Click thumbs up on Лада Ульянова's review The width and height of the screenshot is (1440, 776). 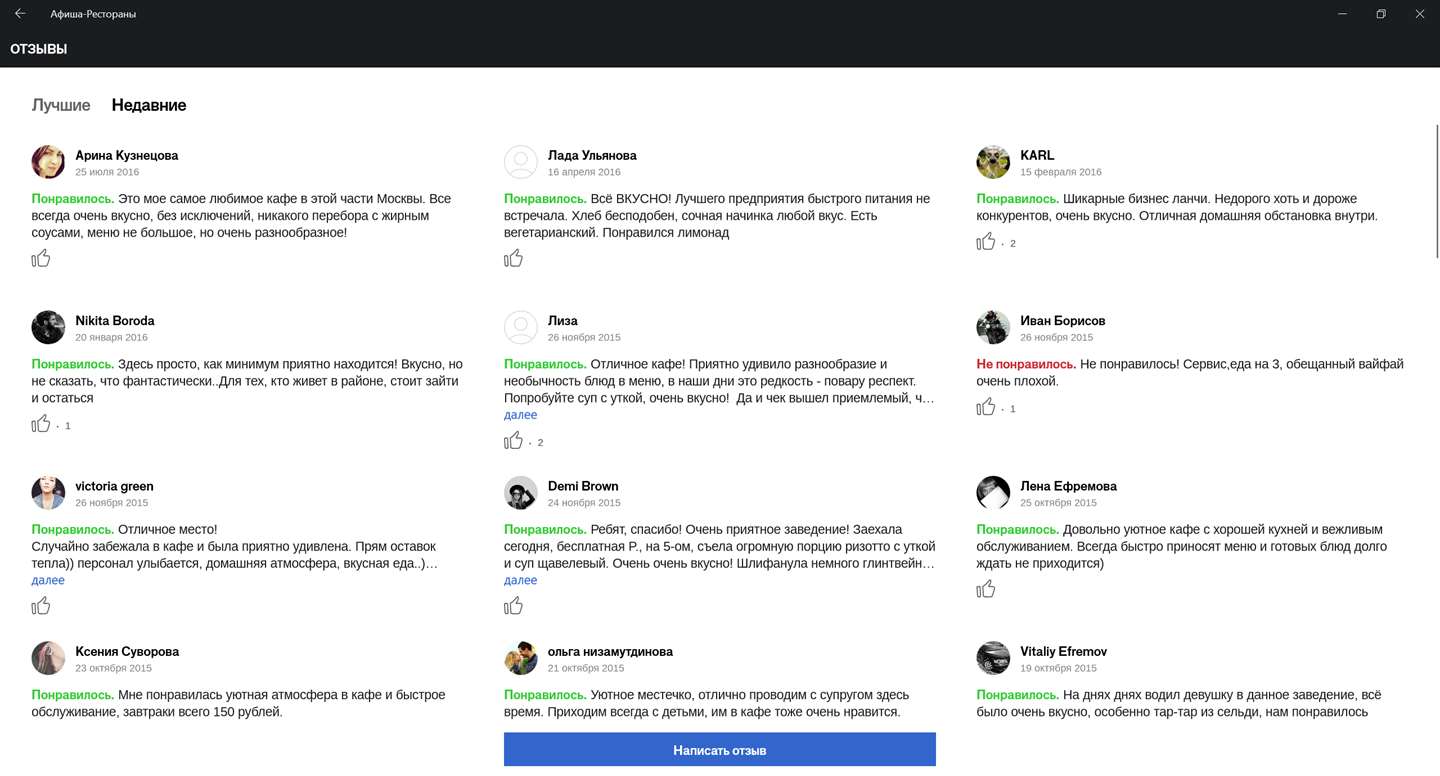[513, 259]
